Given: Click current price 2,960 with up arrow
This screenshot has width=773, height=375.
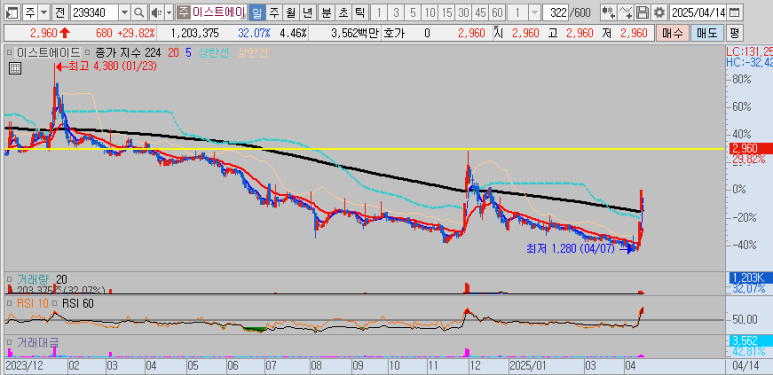Looking at the screenshot, I should pyautogui.click(x=50, y=34).
